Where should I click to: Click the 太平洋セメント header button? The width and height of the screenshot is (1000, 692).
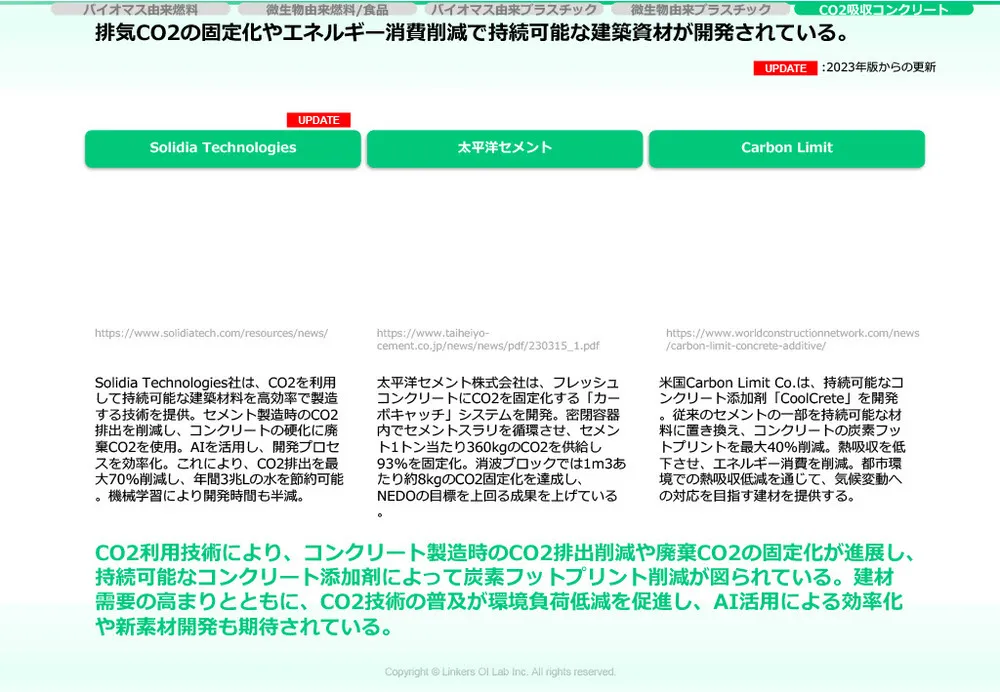(x=506, y=147)
